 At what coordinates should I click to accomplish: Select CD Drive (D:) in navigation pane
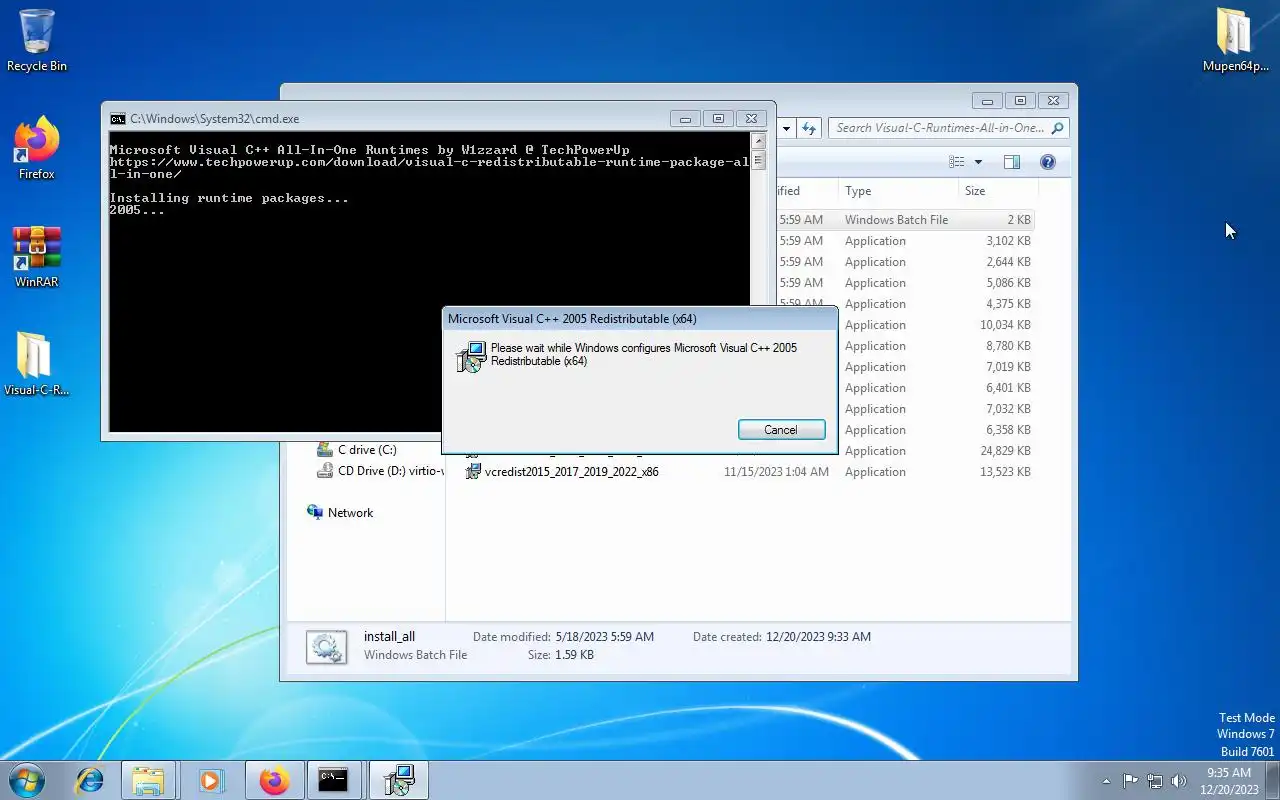coord(380,471)
